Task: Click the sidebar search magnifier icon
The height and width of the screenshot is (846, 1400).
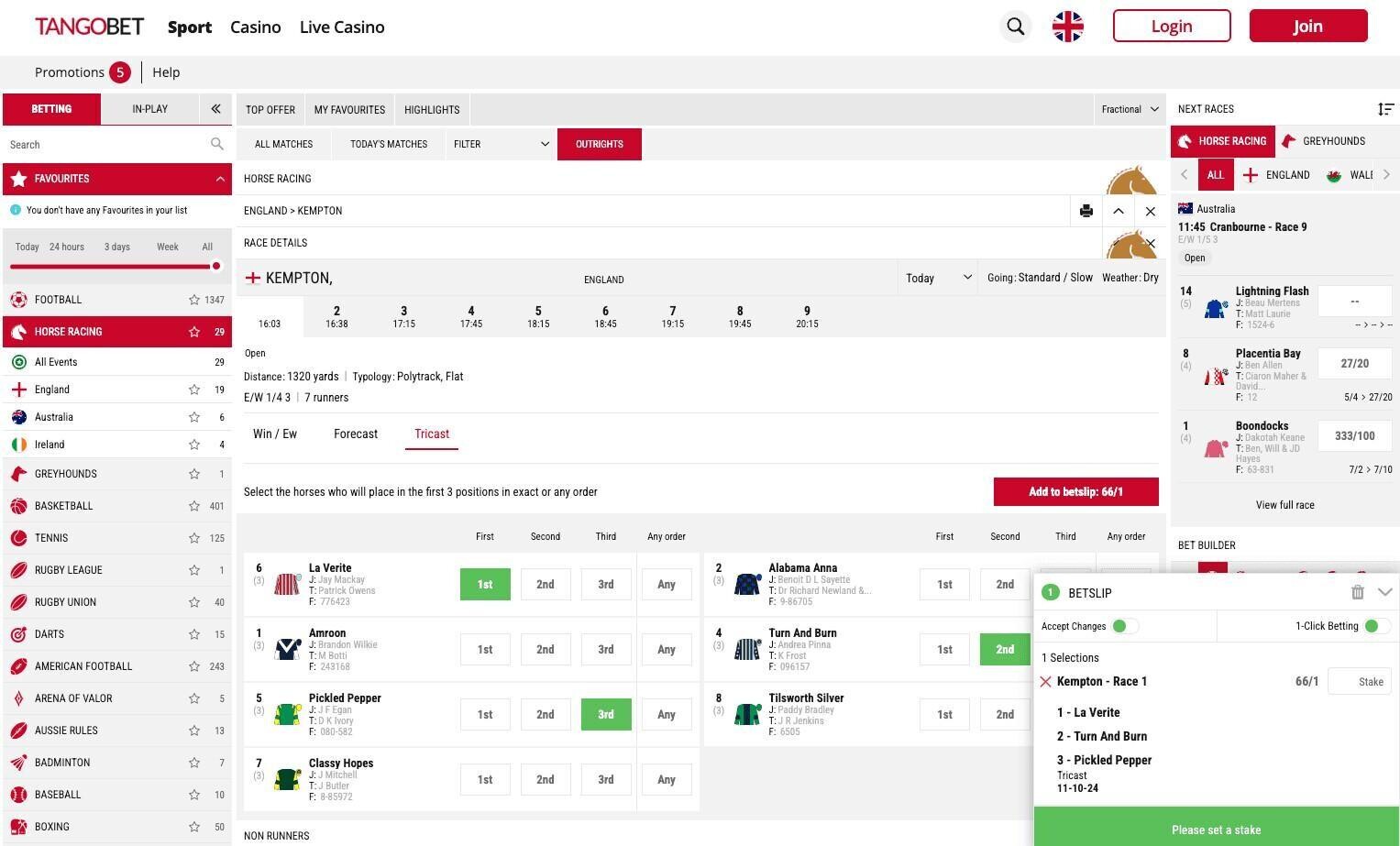Action: click(x=216, y=144)
